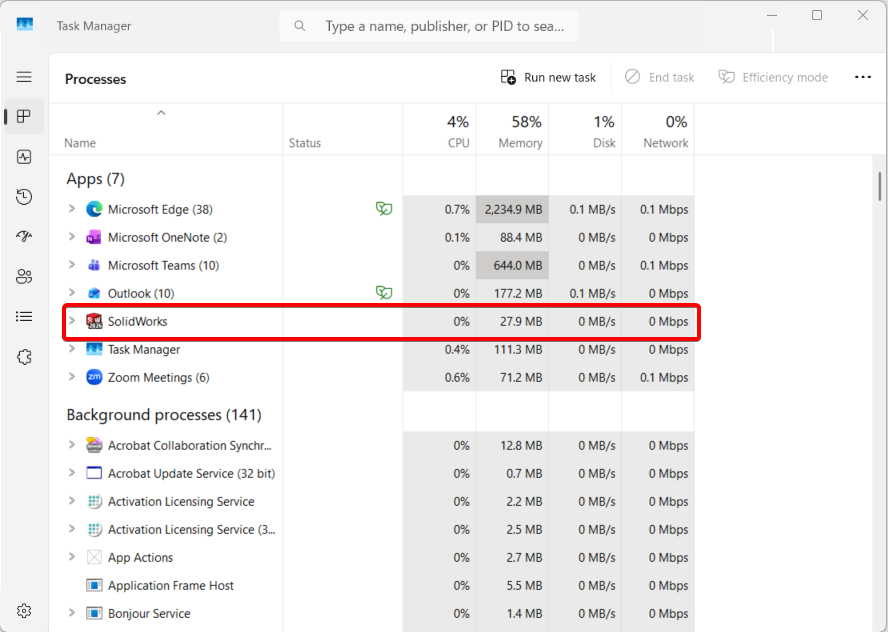Click the sort arrow above Name
The image size is (888, 632).
[161, 113]
